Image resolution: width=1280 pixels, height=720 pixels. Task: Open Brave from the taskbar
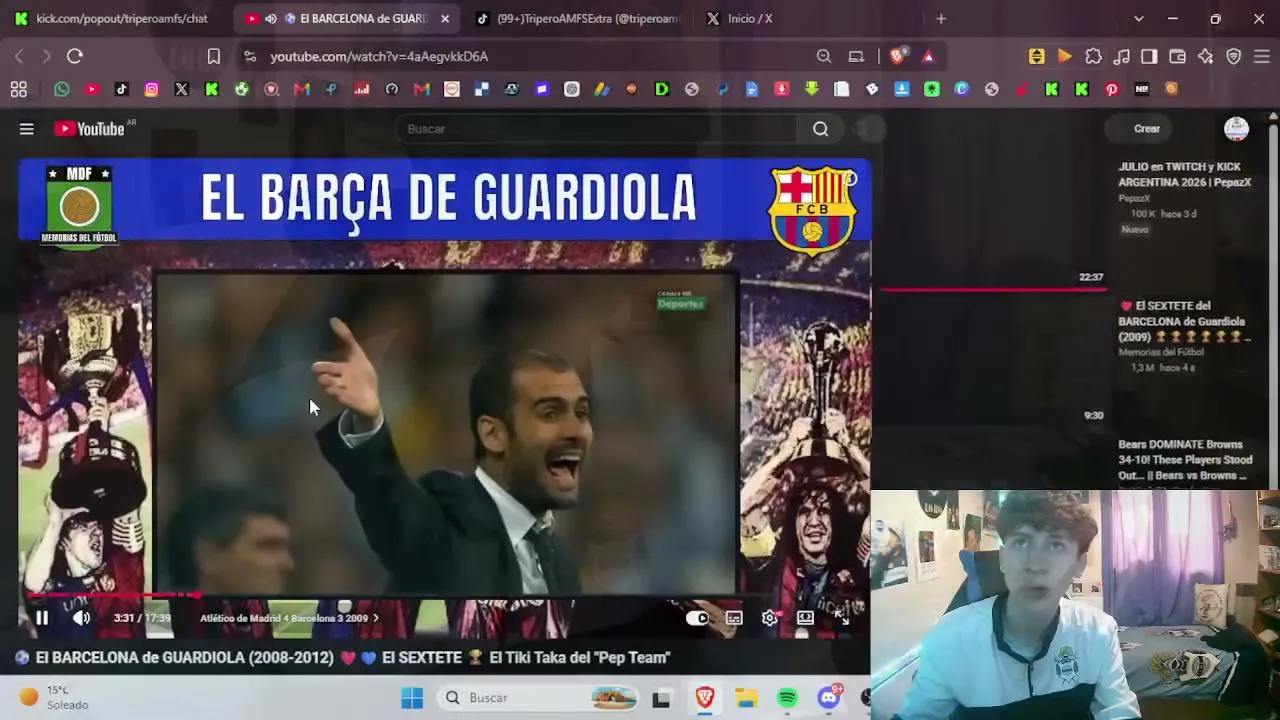pos(705,698)
